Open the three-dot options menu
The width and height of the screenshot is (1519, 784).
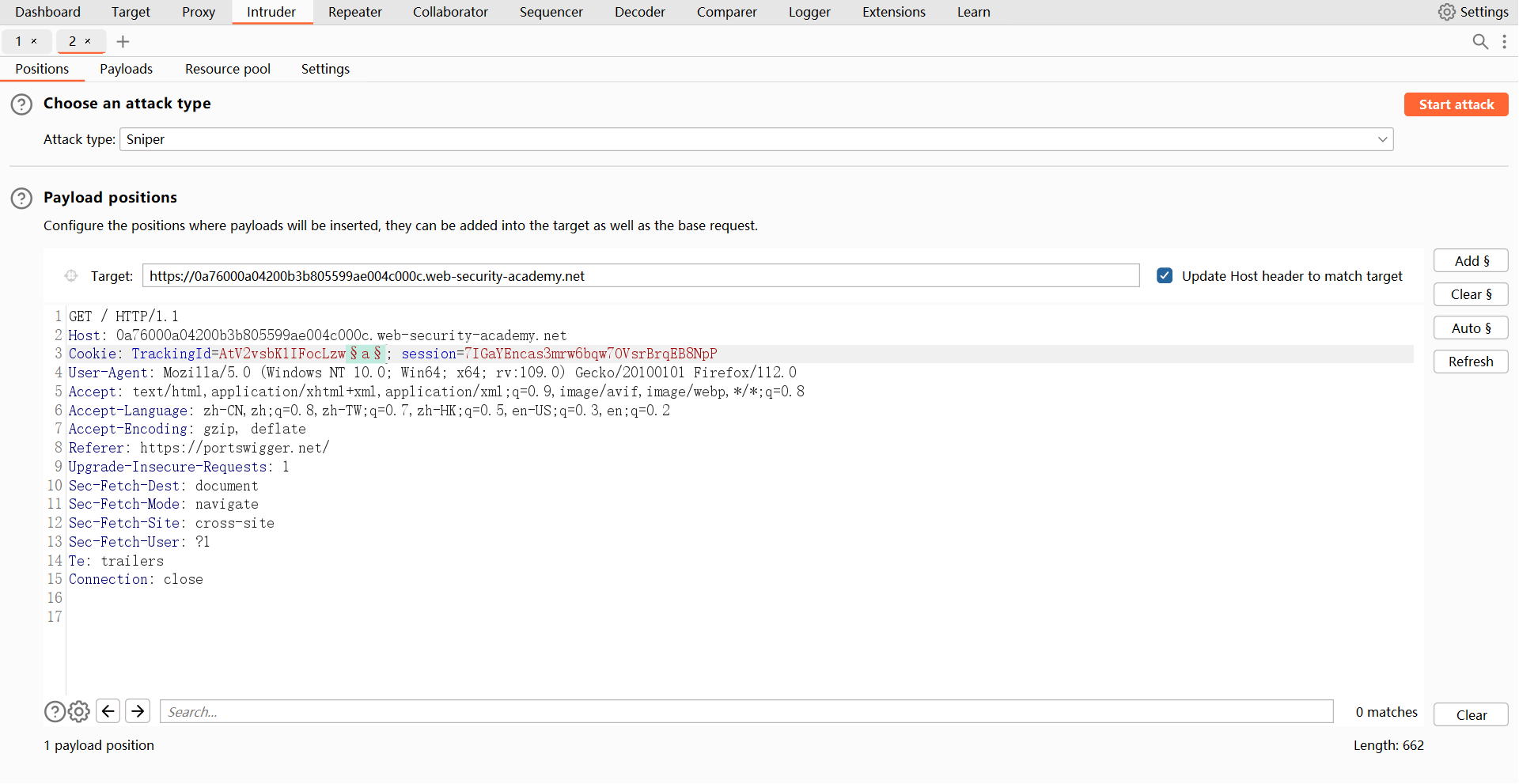click(x=1504, y=41)
